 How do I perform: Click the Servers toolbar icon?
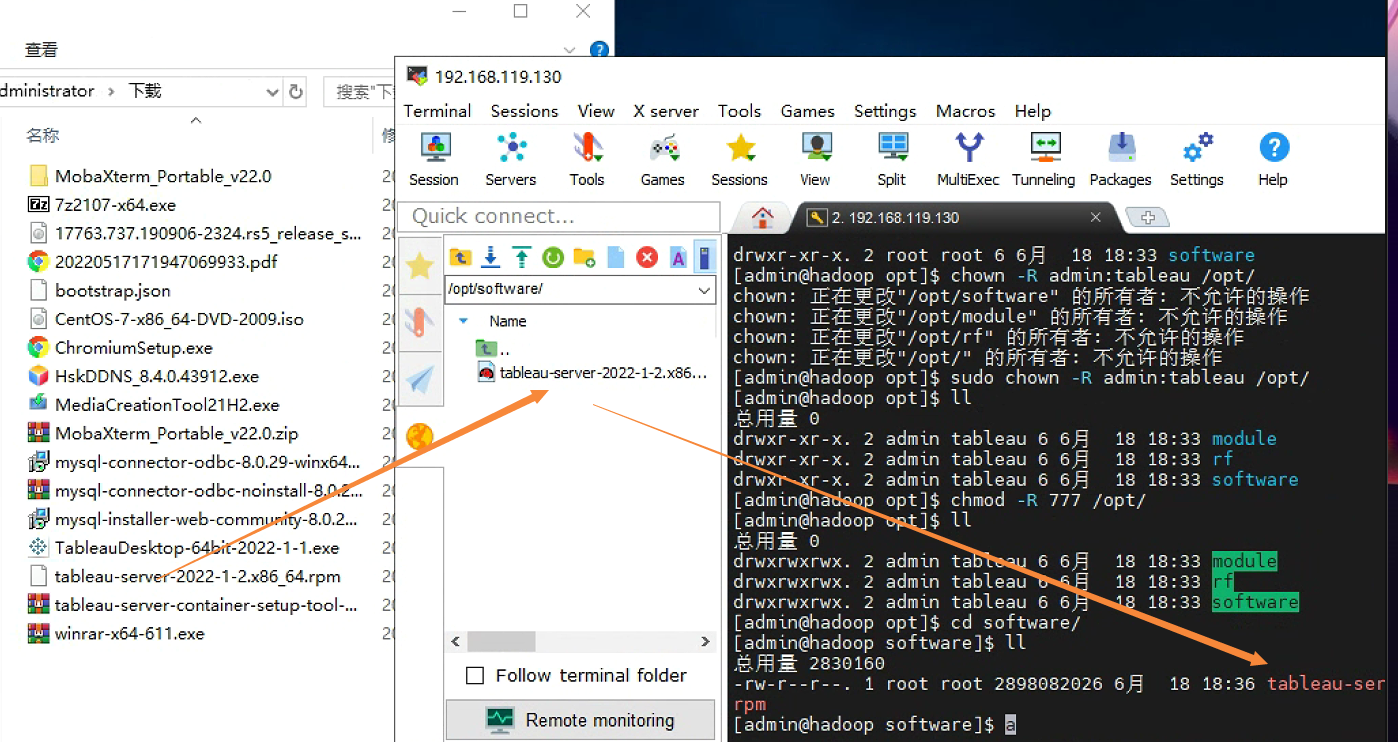511,159
